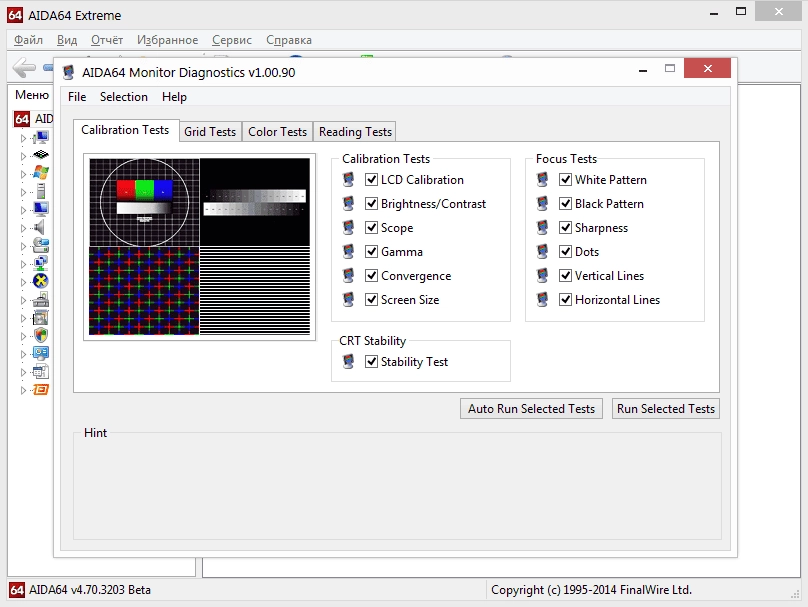The height and width of the screenshot is (607, 808).
Task: Select the orange Benchmark icon in the tree
Action: point(41,390)
